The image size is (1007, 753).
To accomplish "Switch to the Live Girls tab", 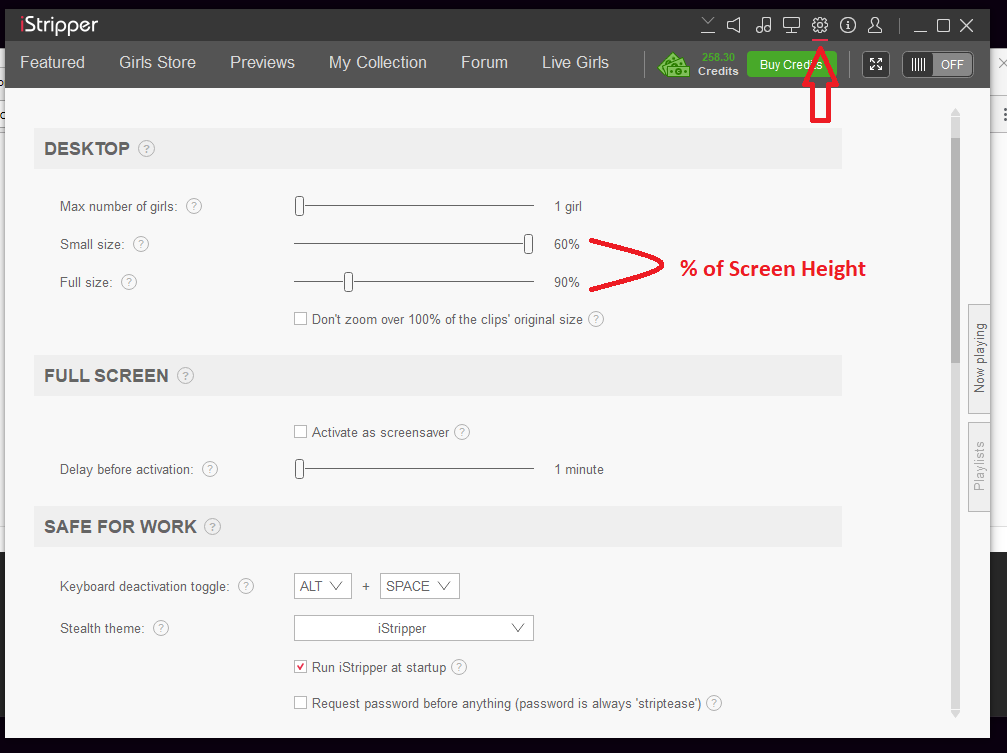I will point(575,62).
